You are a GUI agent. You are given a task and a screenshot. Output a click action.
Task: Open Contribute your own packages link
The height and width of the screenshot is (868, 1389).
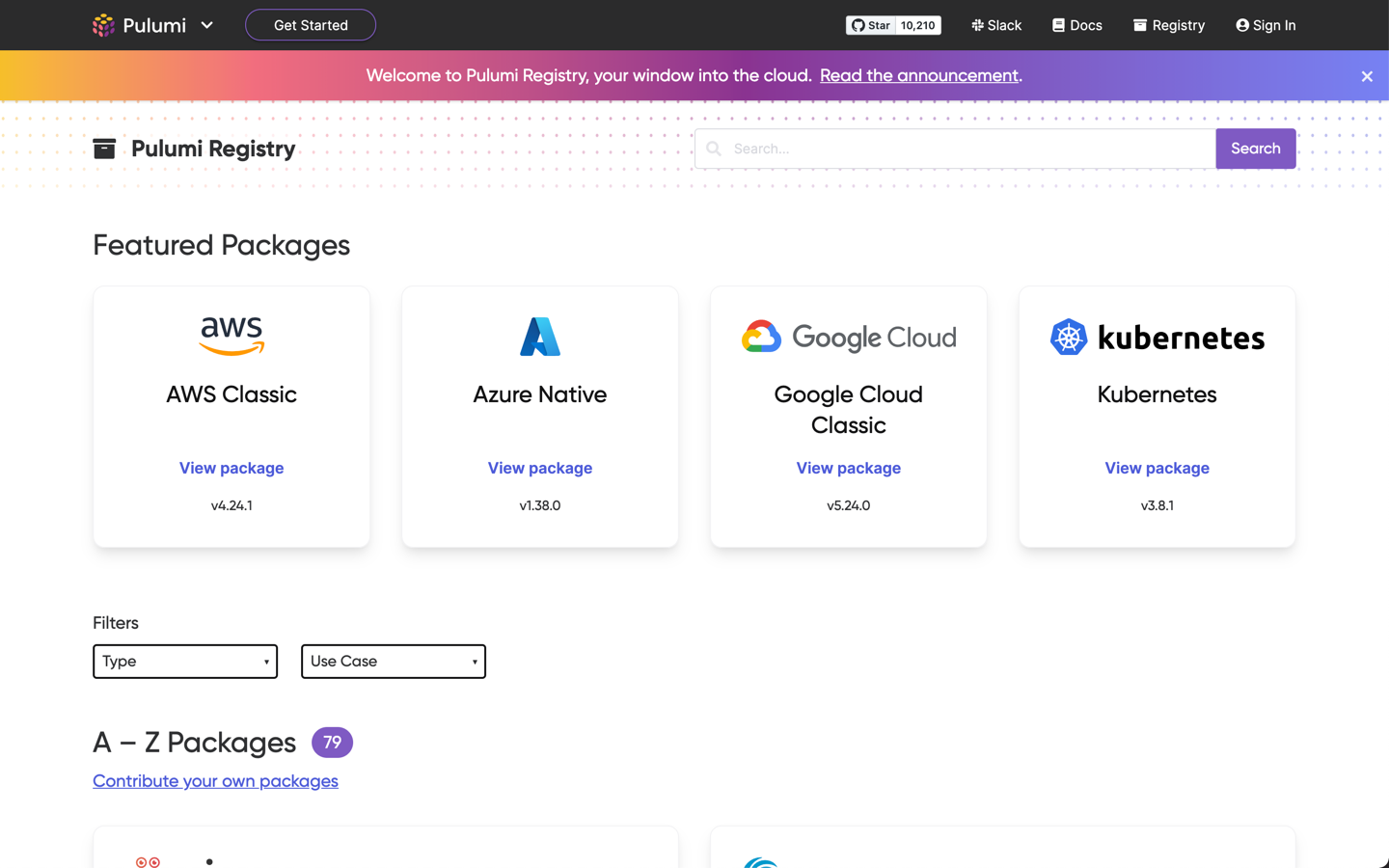pos(215,781)
